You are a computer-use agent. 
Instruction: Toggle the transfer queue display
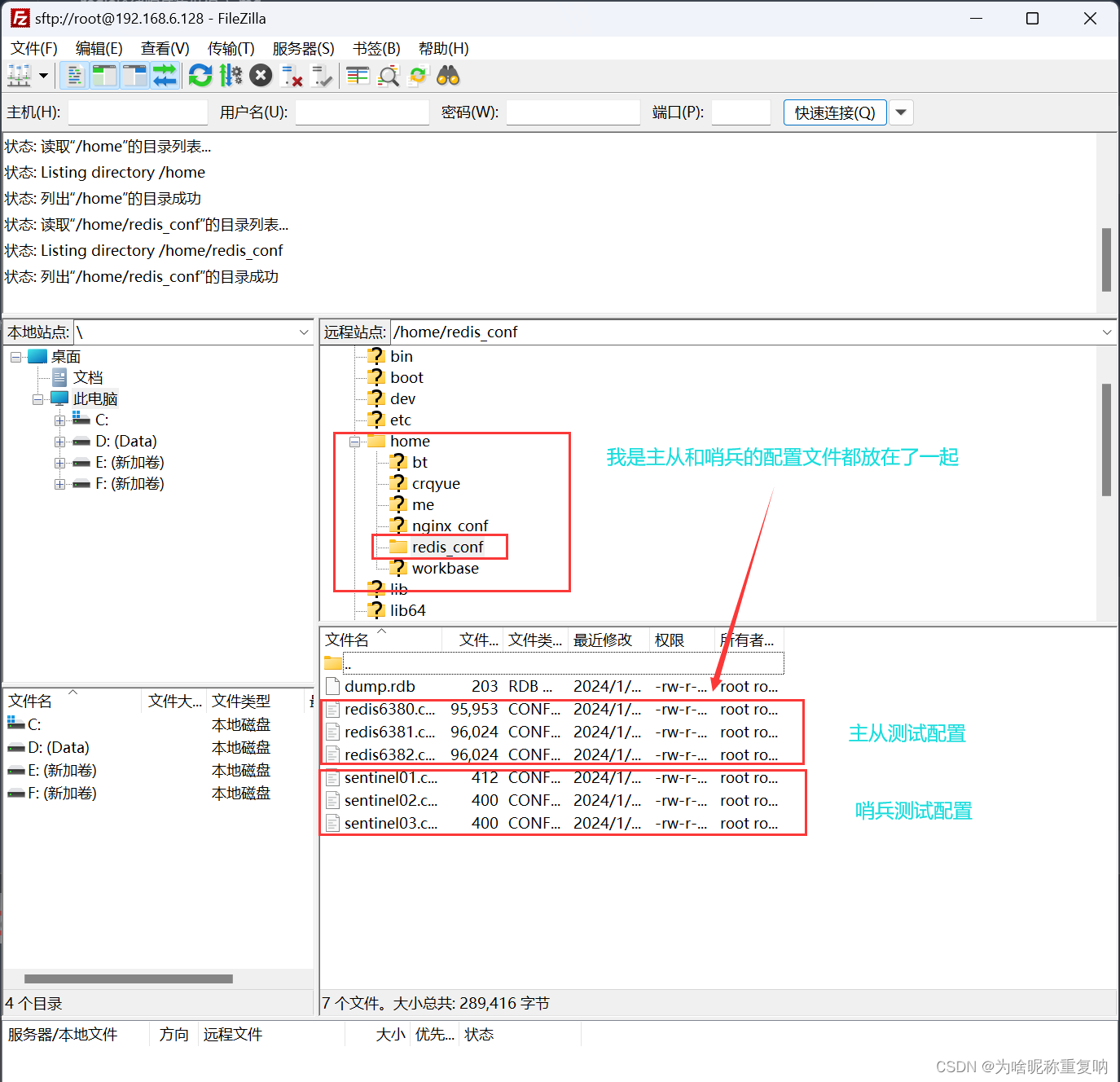click(165, 76)
